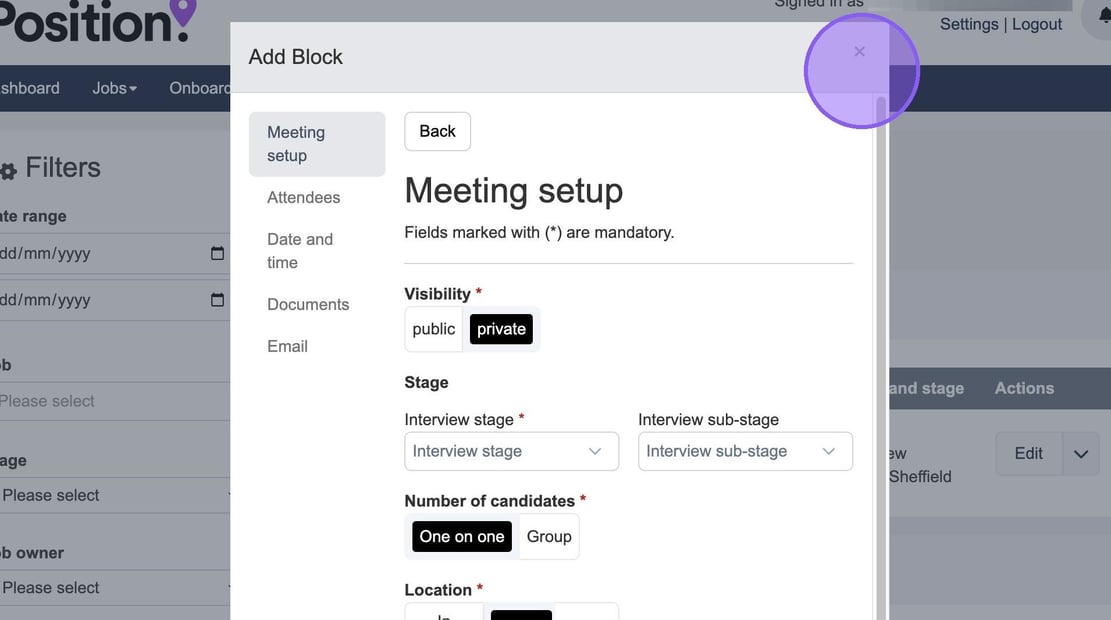Screen dimensions: 1111x620
Task: Open calendar picker on first date field
Action: (217, 254)
